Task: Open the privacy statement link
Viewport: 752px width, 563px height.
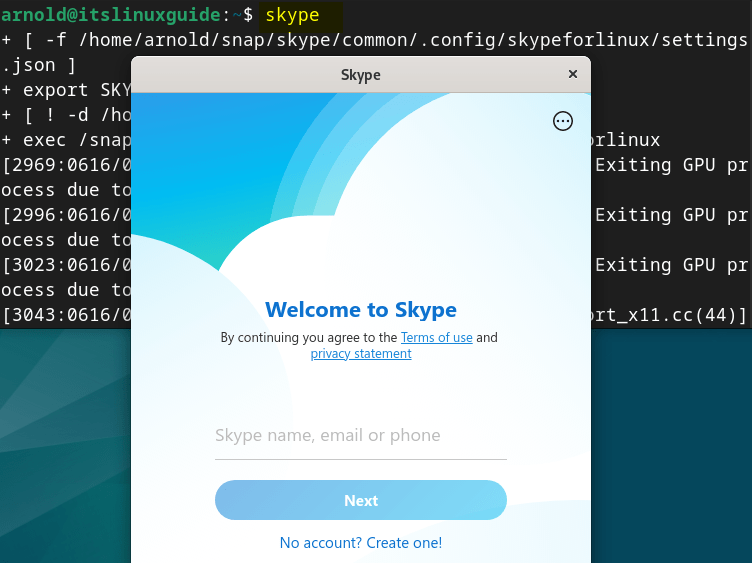Action: (x=361, y=353)
